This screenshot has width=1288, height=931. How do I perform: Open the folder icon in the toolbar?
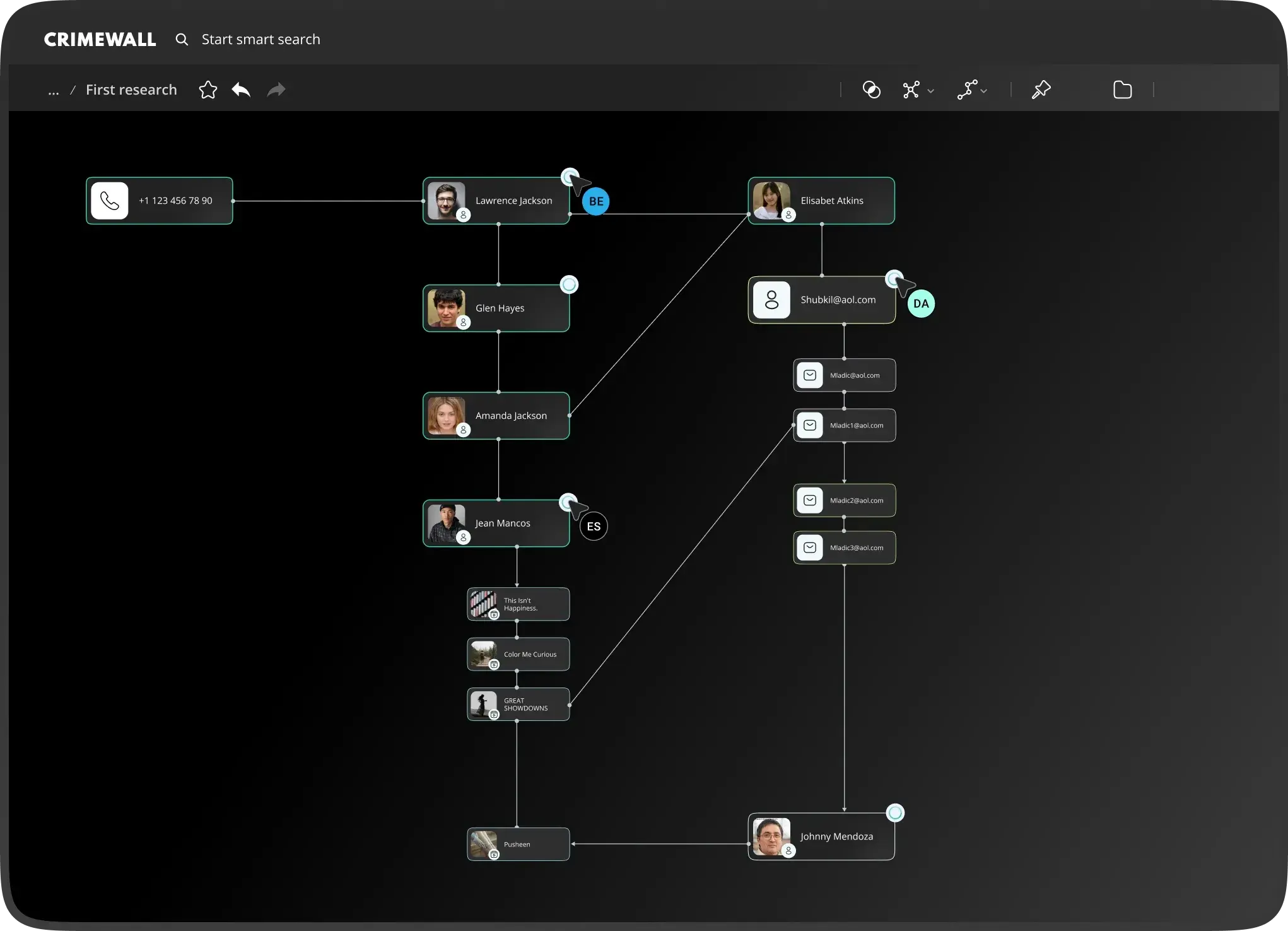[x=1123, y=90]
